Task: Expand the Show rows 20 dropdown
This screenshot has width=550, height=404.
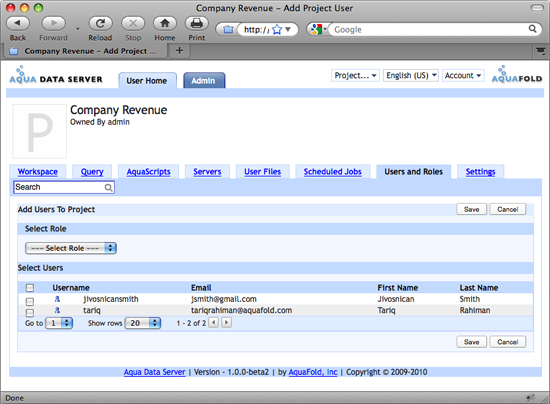Action: pos(143,323)
